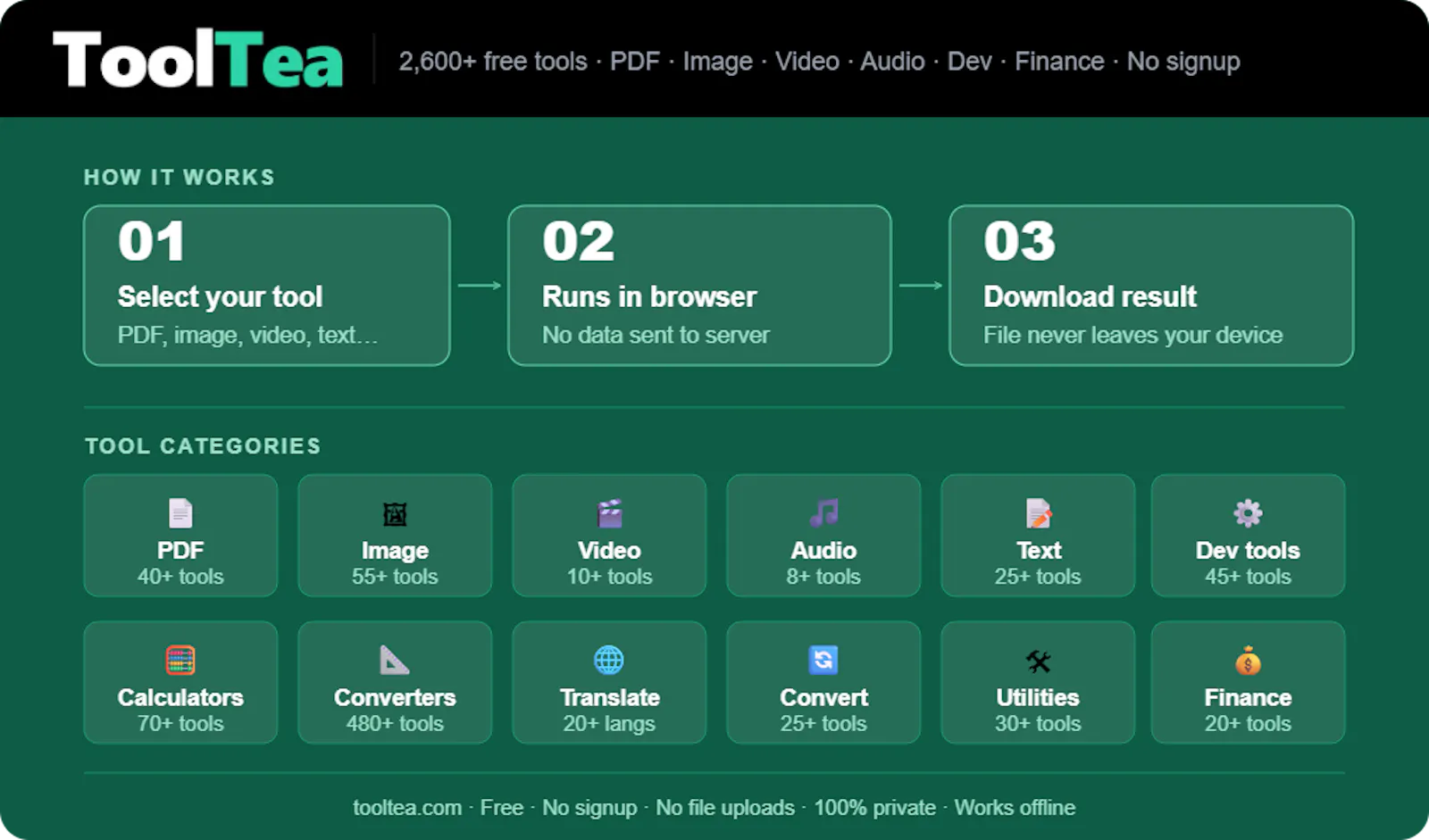Click 'No data sent to server' text
This screenshot has height=840, width=1429.
coord(656,335)
